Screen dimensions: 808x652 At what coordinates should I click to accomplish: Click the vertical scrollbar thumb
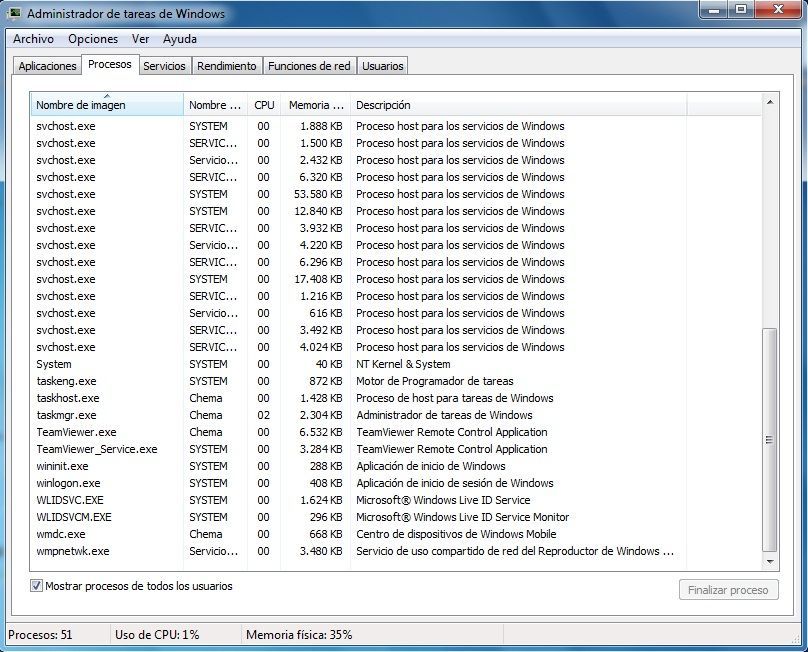pos(769,440)
